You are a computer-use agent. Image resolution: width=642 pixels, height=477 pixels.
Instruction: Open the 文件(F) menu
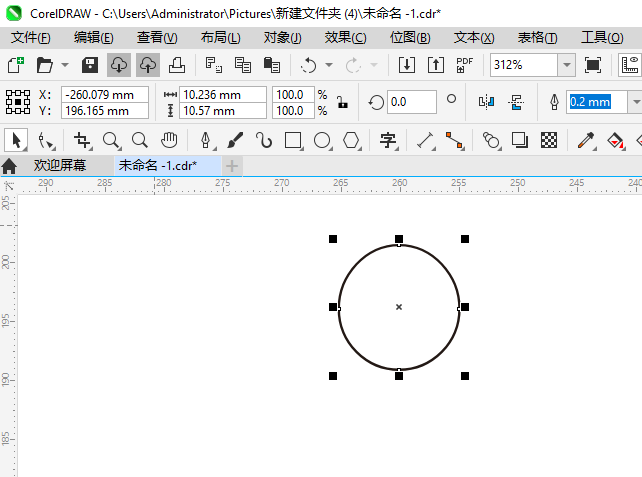(x=31, y=38)
